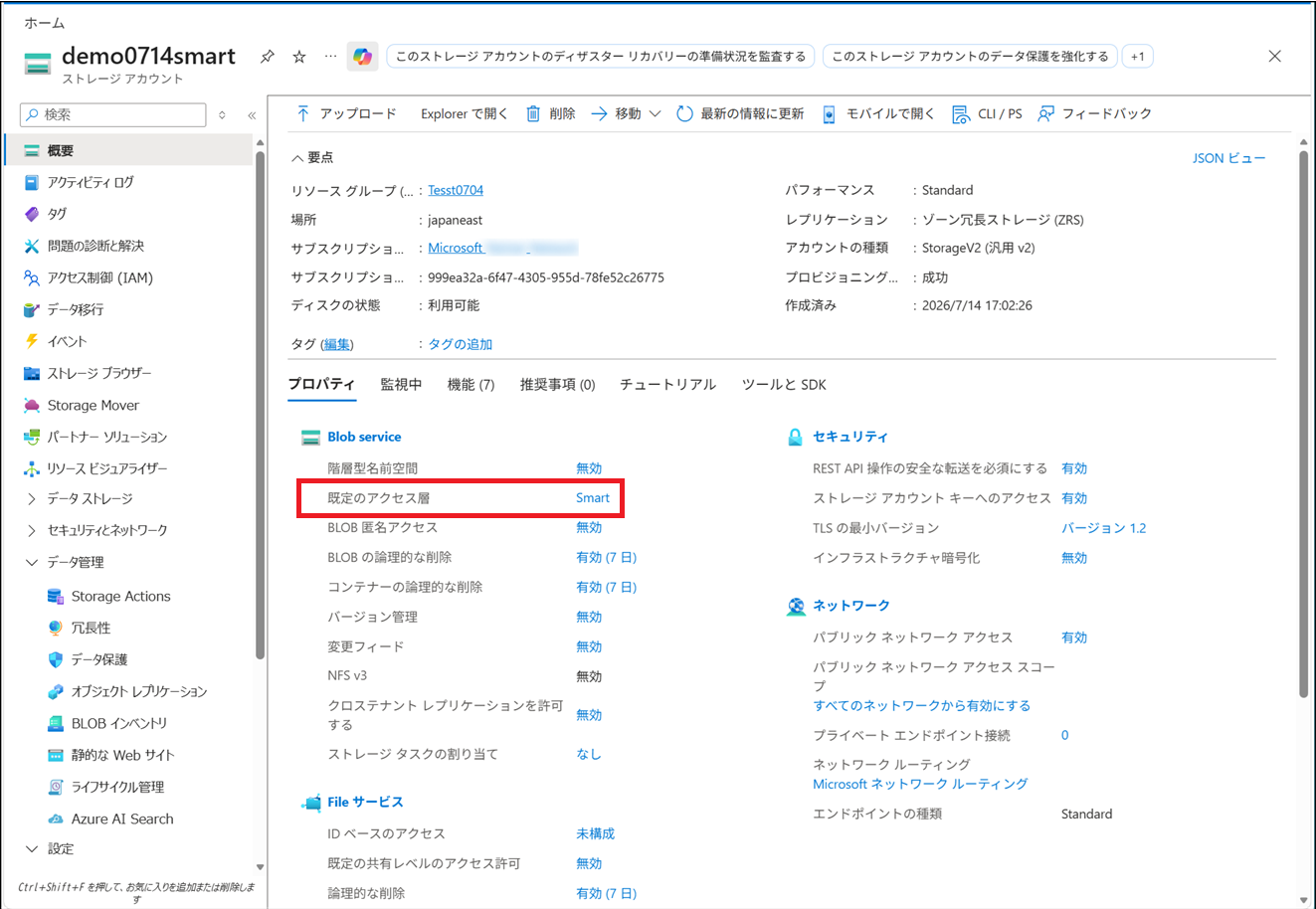Click the Microsoft ネットワーク ルーティング link

(920, 784)
